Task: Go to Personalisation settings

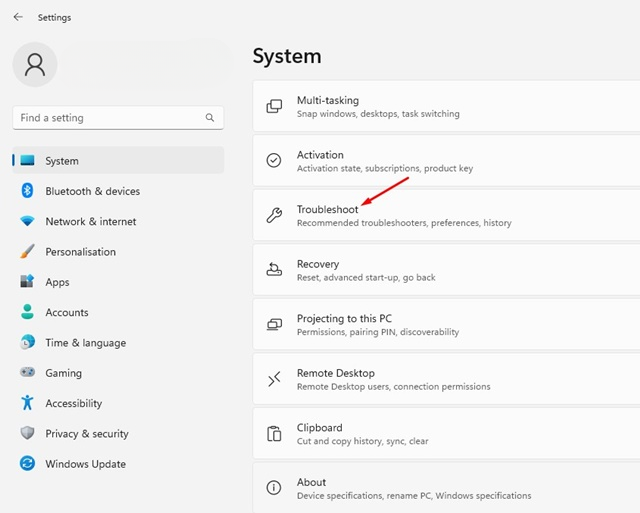Action: (118, 251)
